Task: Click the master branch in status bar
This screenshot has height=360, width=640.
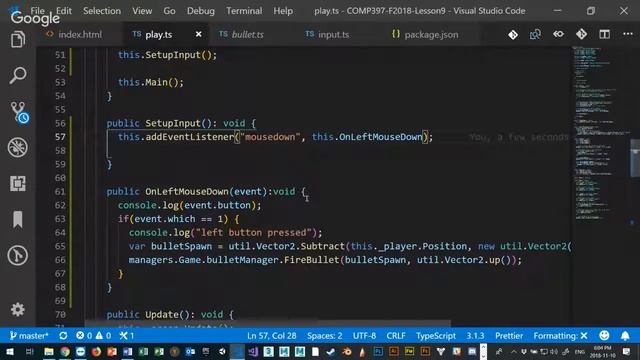Action: (29, 336)
